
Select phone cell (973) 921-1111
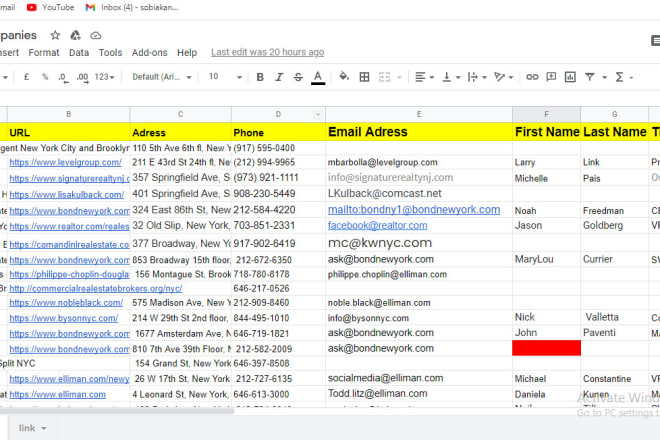(278, 178)
